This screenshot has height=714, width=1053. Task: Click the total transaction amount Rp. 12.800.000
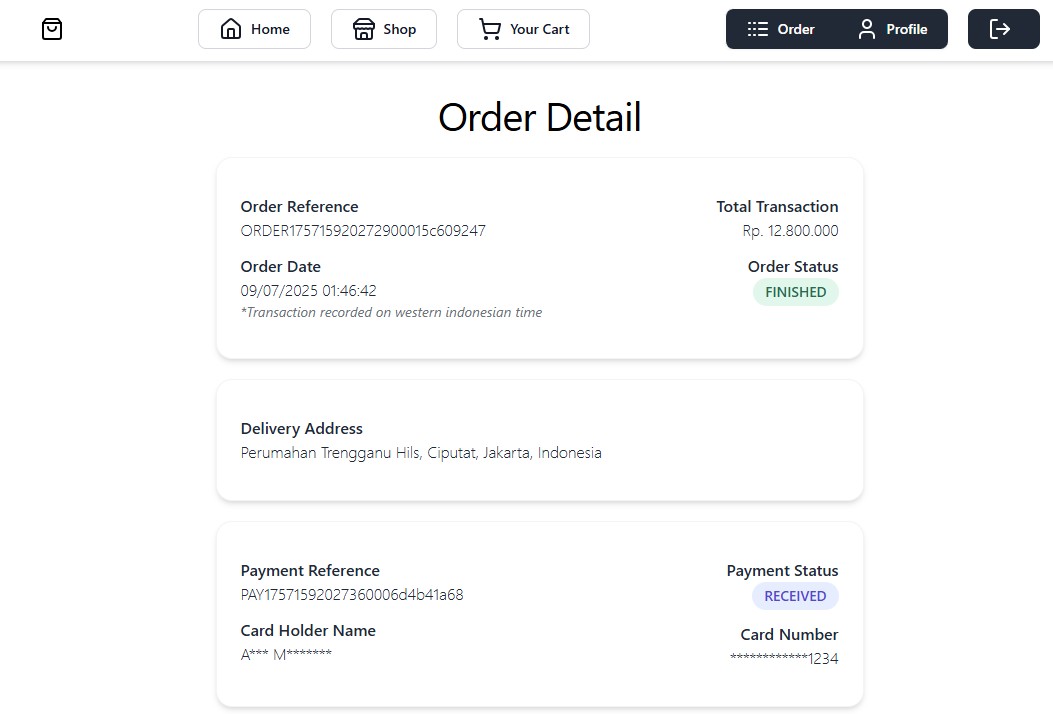790,231
